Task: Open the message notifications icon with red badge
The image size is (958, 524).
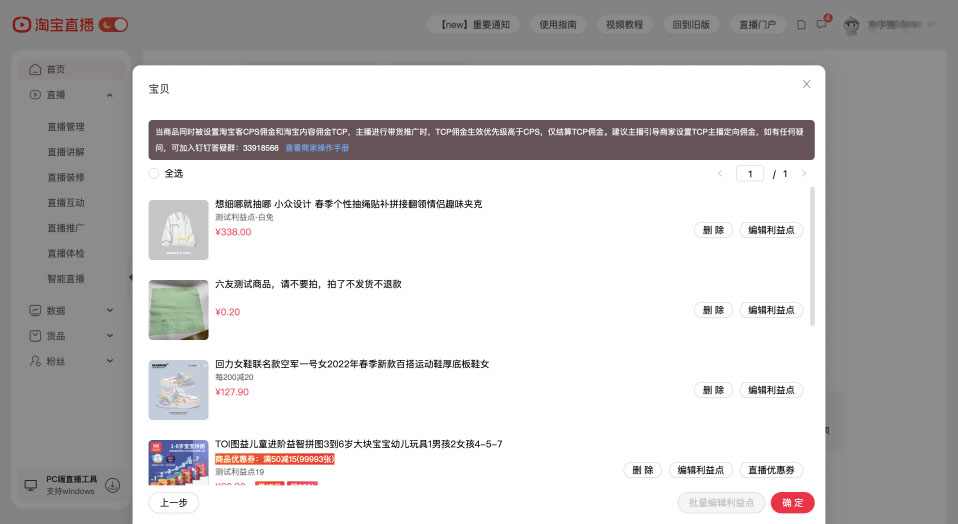Action: click(822, 25)
